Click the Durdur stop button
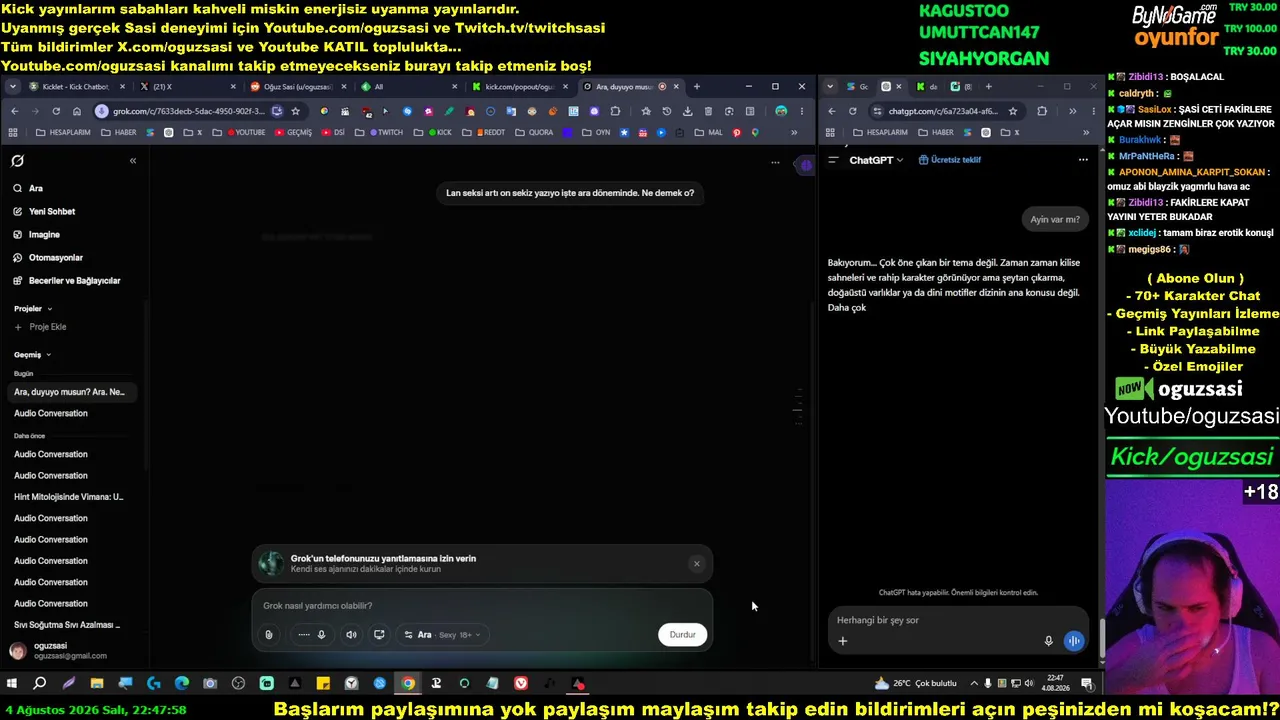Screen dimensions: 1280x720 [x=682, y=634]
